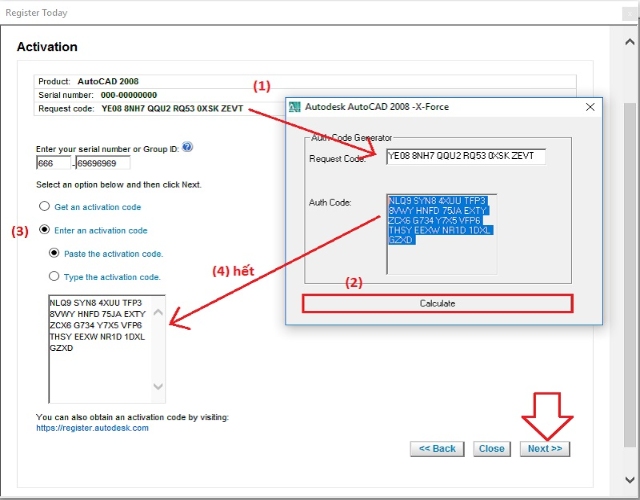Click the main window vertical scrollbar thumb

tap(630, 274)
